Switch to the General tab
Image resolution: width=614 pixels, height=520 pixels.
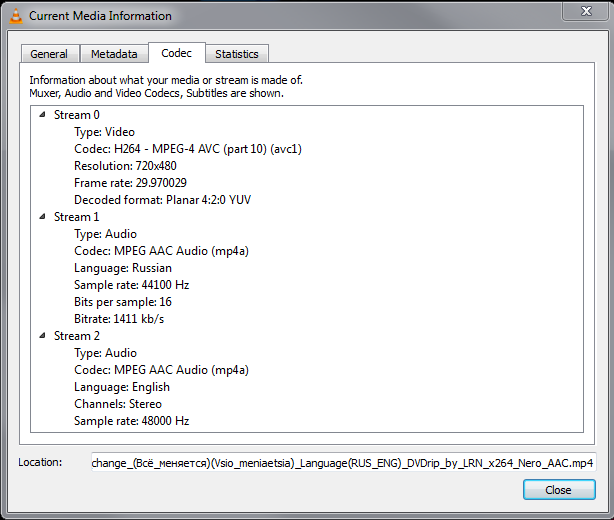pos(49,54)
